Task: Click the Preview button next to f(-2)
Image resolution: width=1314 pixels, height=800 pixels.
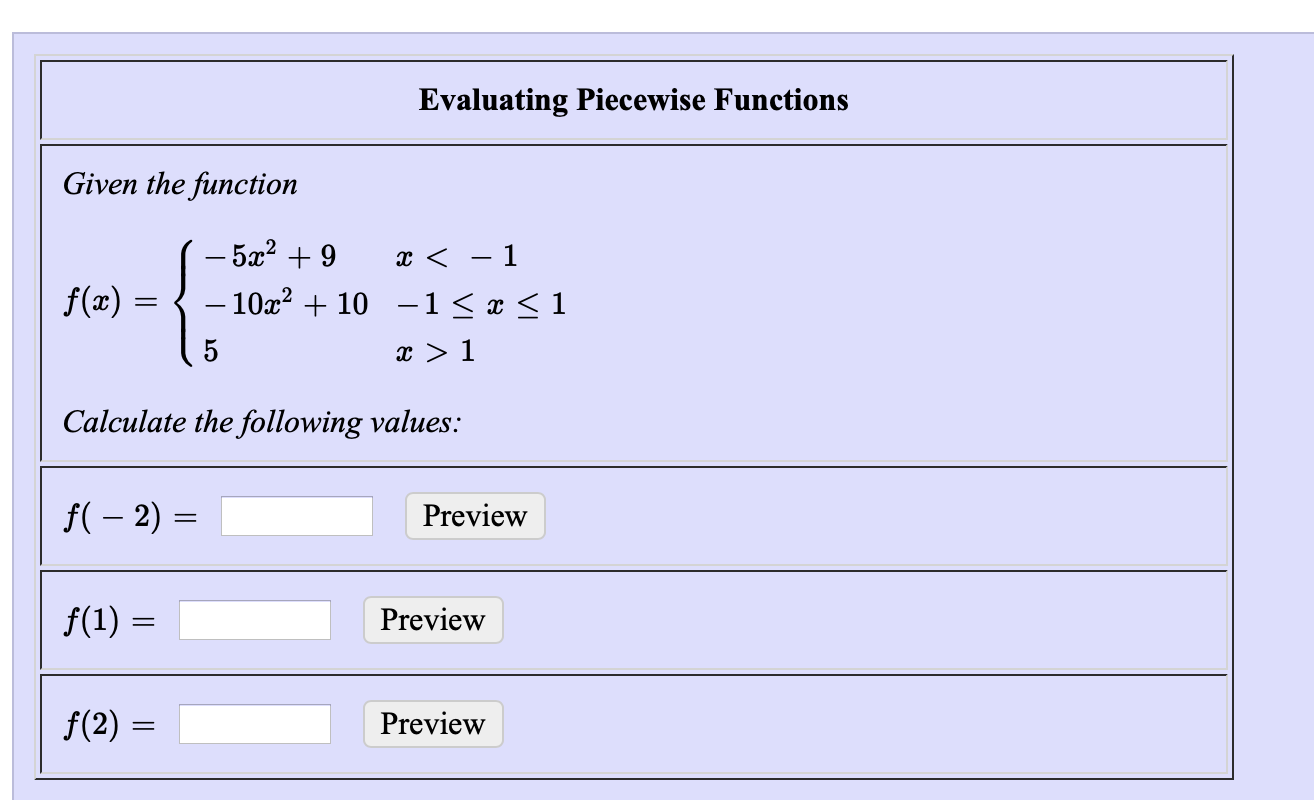Action: pos(474,516)
